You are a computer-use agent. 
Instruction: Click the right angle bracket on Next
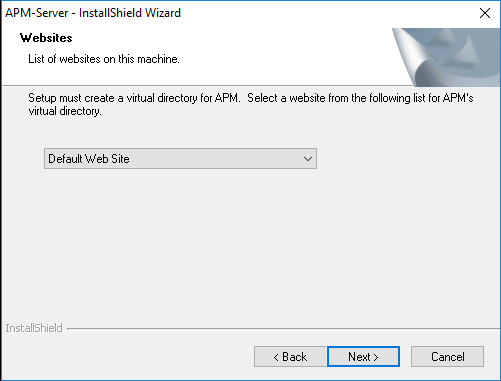376,357
